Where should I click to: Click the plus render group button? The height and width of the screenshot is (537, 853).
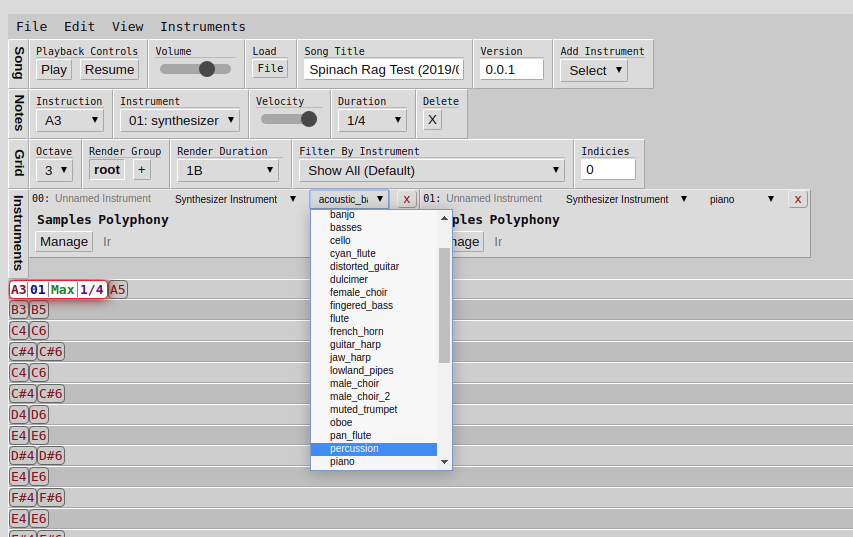tap(141, 170)
